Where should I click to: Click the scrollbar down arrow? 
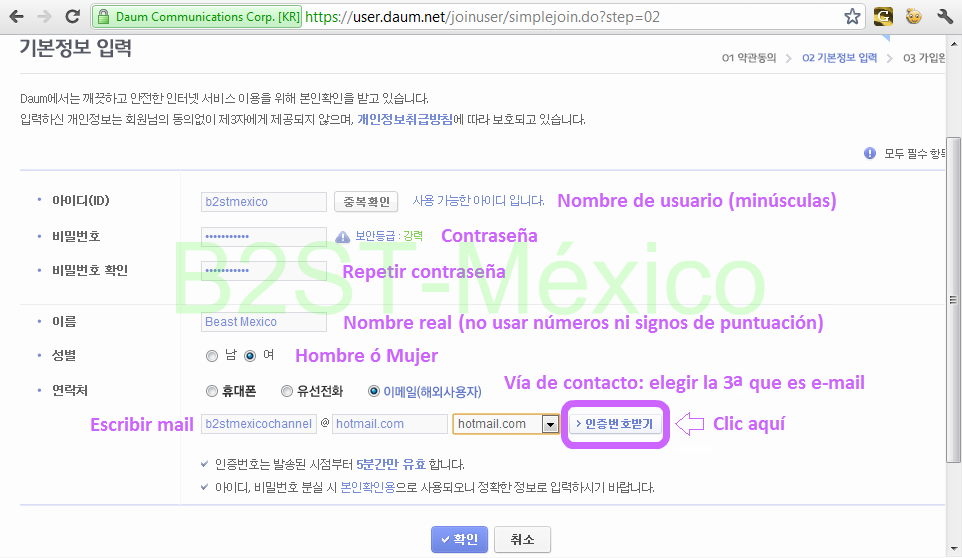(953, 549)
